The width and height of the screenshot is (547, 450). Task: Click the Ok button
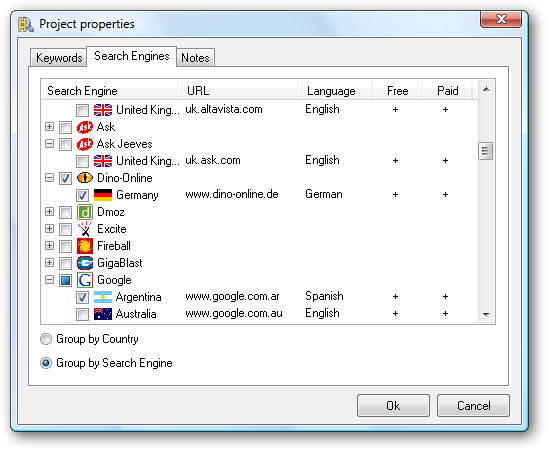pos(393,406)
